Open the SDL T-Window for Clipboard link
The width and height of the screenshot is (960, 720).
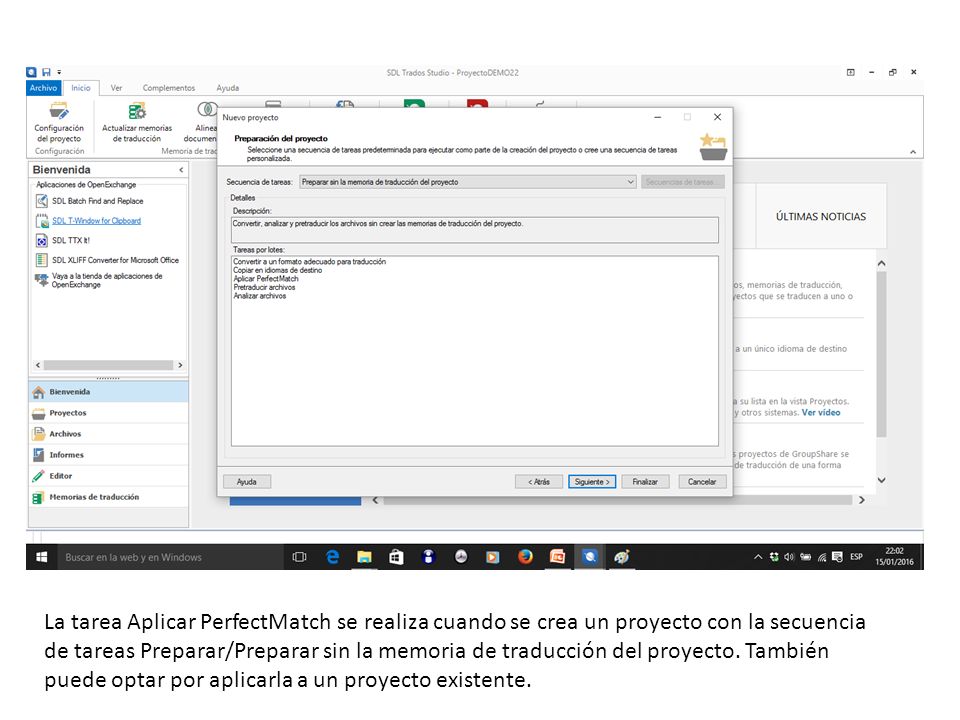(97, 221)
